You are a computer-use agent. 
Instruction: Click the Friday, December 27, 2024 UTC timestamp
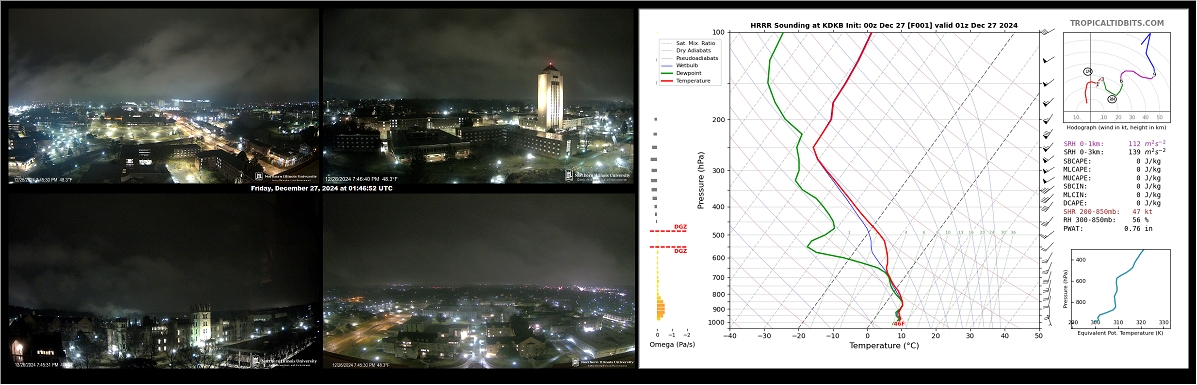tap(321, 188)
